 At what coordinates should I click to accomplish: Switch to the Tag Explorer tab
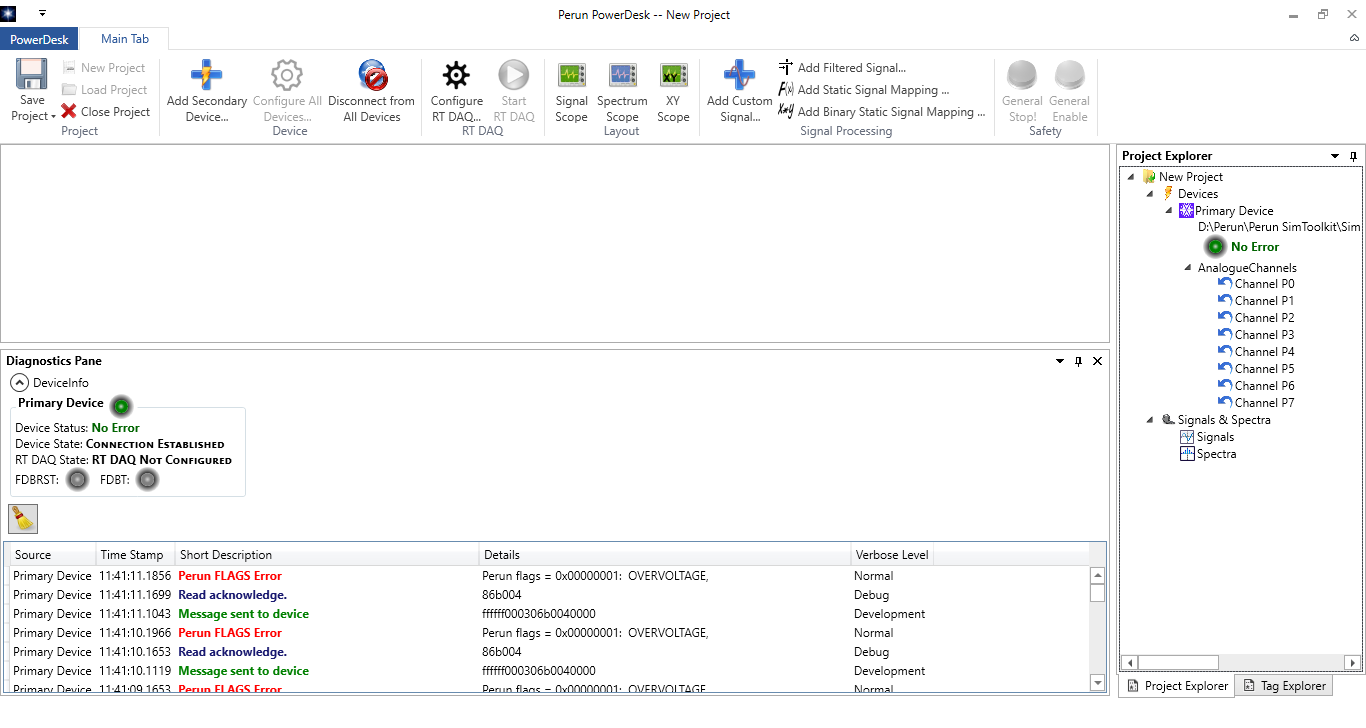tap(1284, 686)
